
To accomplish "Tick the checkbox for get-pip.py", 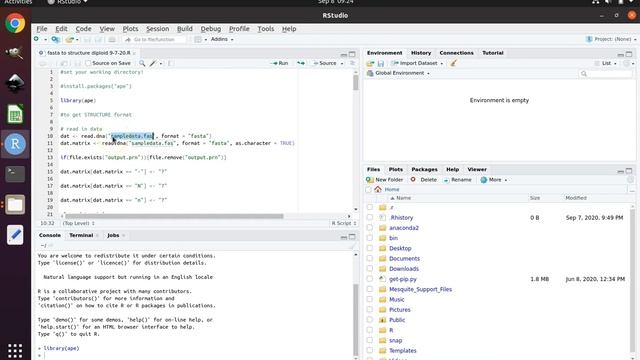I will (370, 279).
